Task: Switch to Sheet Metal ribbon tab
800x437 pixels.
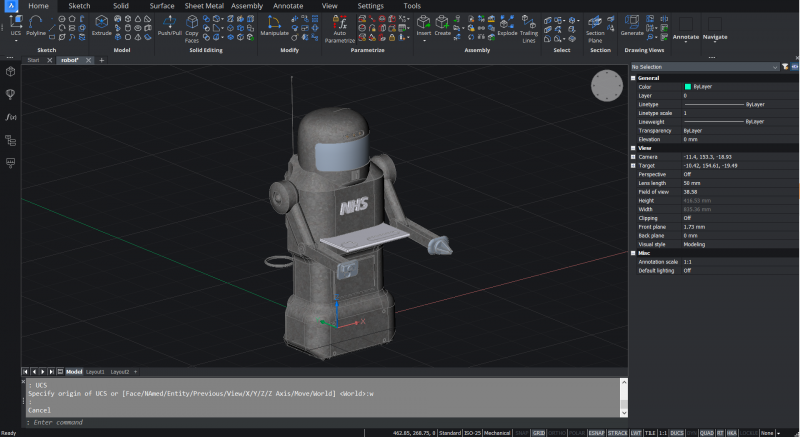Action: click(x=204, y=6)
